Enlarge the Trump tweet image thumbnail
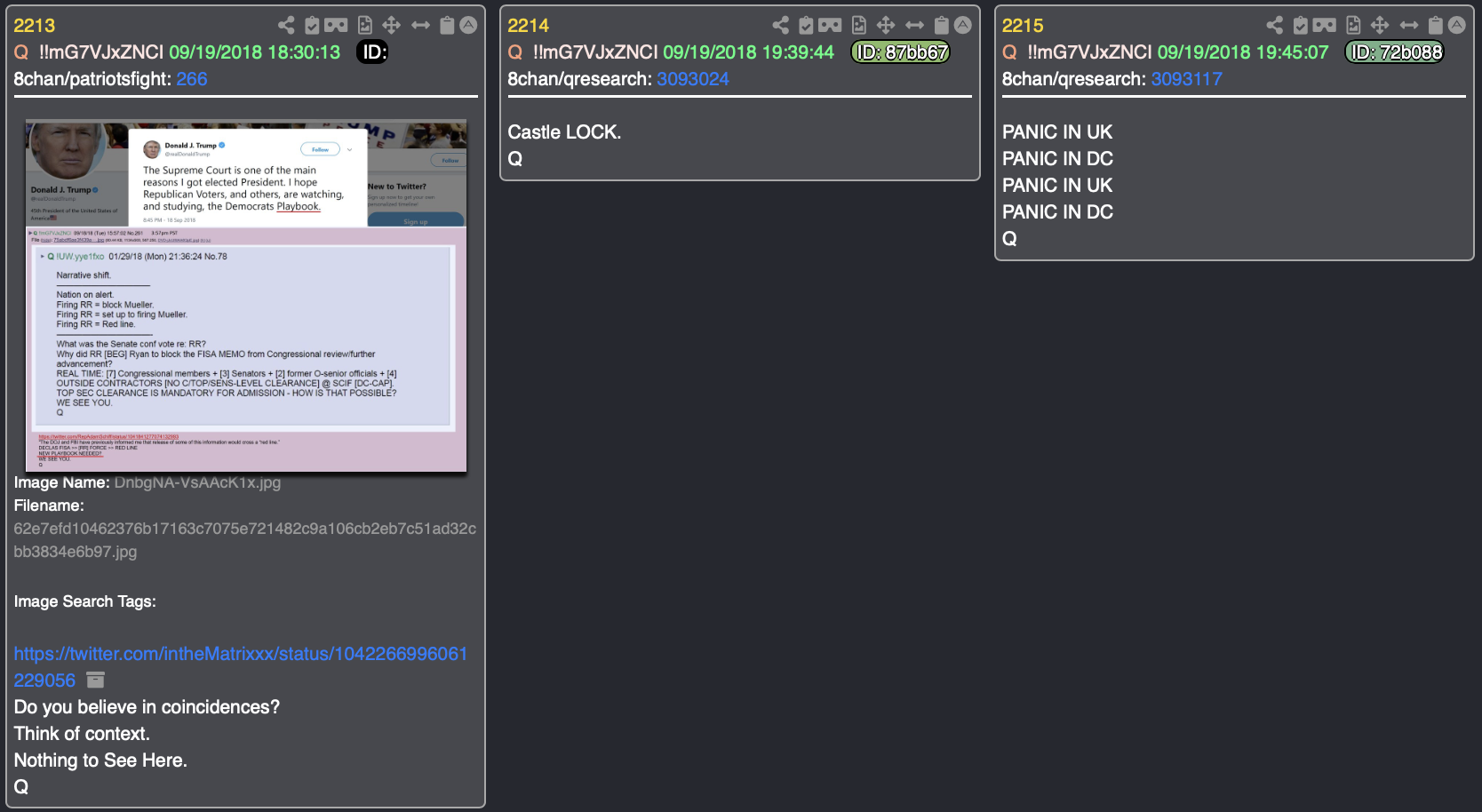Screen dimensions: 1482x812 click(x=246, y=295)
